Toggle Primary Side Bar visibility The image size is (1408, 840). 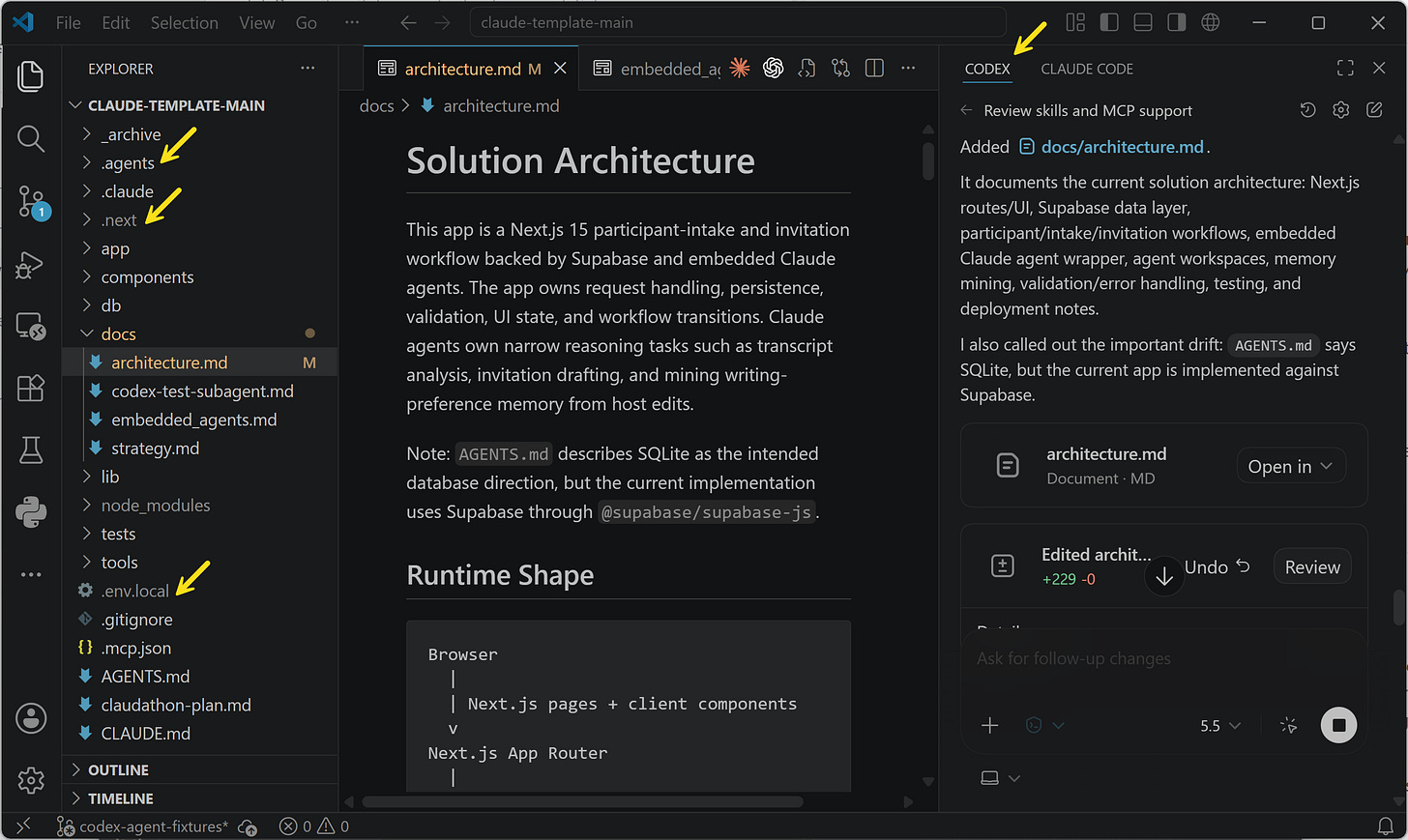[1109, 22]
